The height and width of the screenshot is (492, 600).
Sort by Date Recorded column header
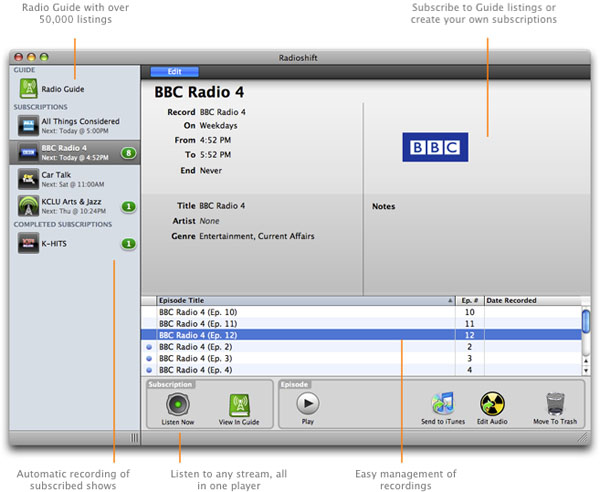tap(530, 300)
